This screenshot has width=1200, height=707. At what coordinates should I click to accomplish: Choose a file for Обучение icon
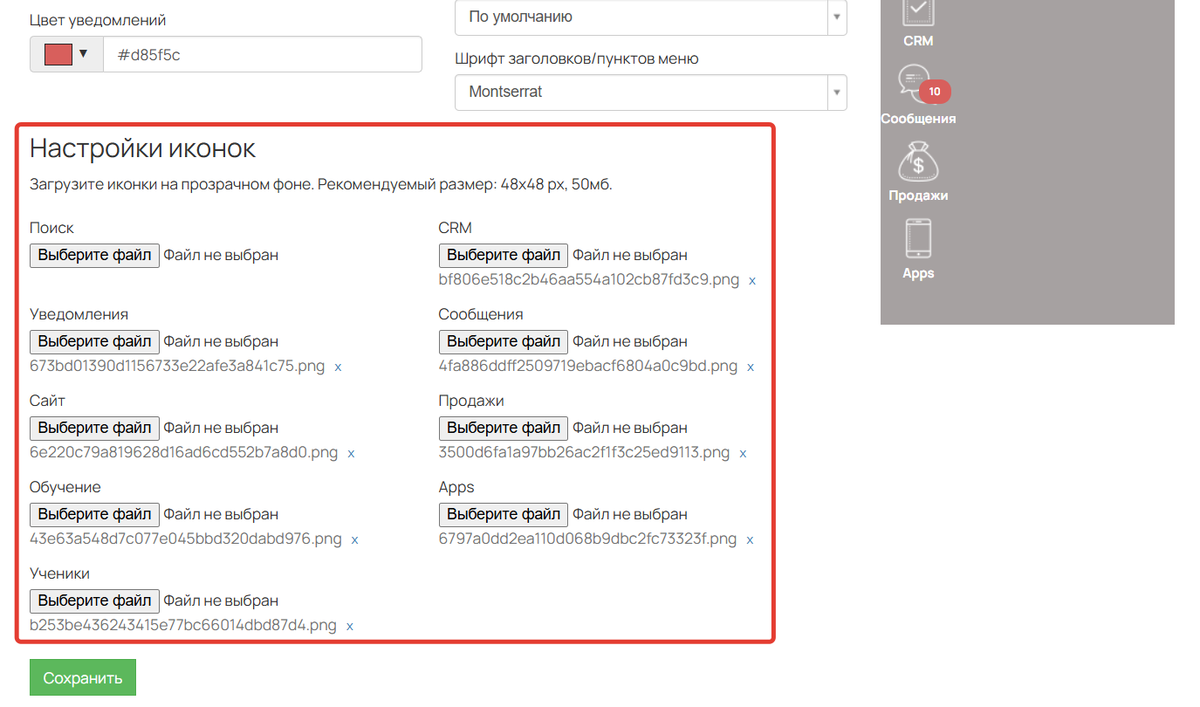pos(95,514)
